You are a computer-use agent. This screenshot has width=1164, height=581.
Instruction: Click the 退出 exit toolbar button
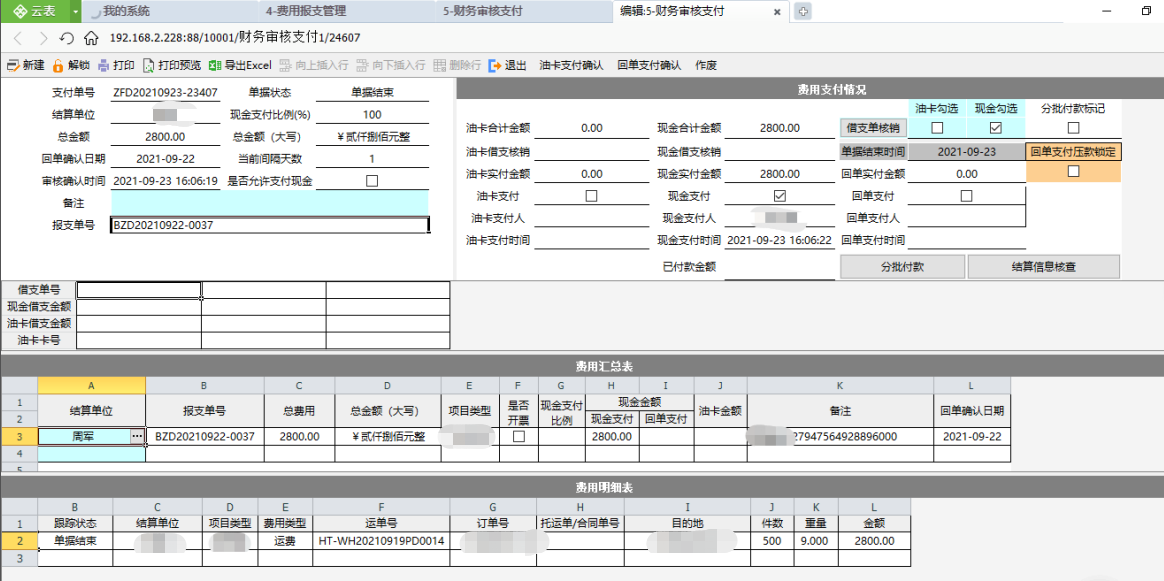(x=508, y=65)
